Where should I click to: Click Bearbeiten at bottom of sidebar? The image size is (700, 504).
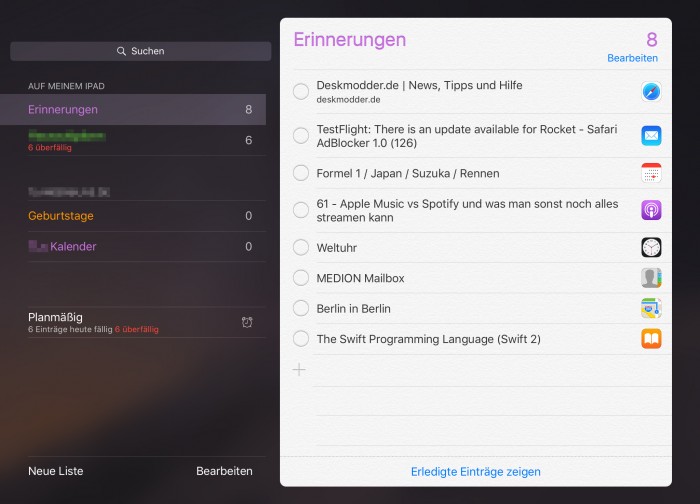point(224,471)
